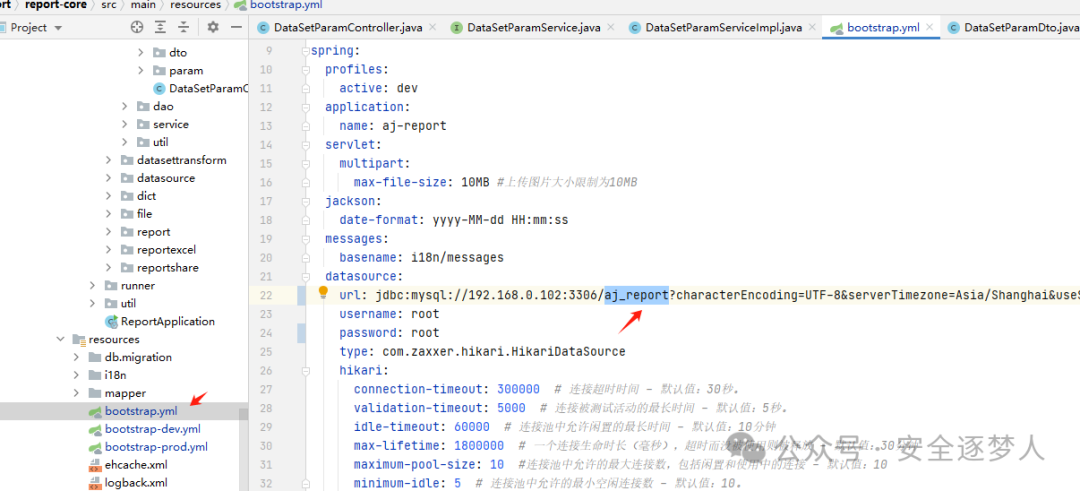Hide the Project panel with minus icon
Image resolution: width=1080 pixels, height=491 pixels.
pyautogui.click(x=236, y=28)
